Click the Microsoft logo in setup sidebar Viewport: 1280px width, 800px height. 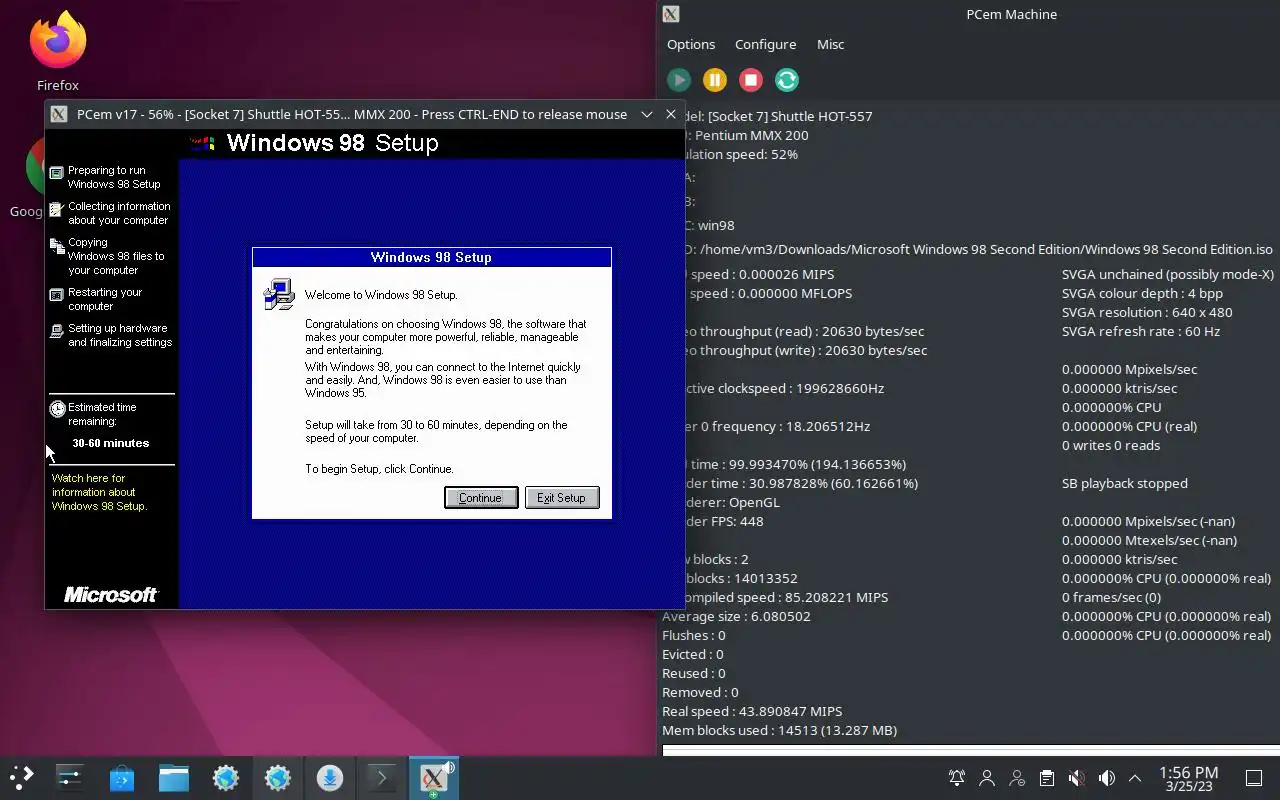coord(111,595)
